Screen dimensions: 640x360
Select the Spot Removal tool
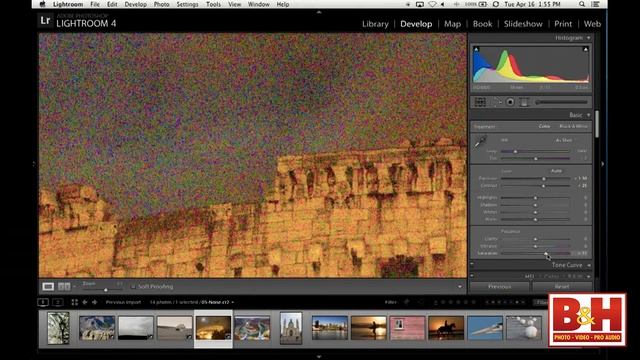click(497, 102)
